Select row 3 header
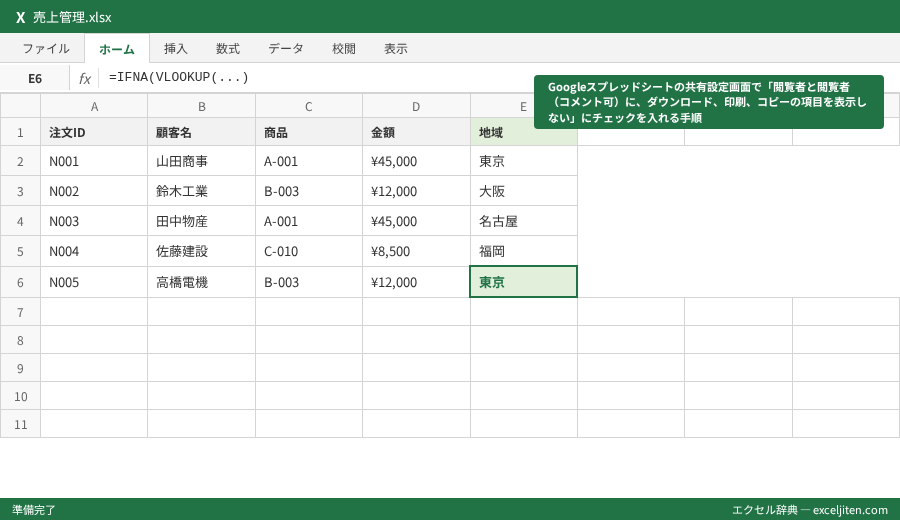The image size is (900, 520). pos(20,191)
